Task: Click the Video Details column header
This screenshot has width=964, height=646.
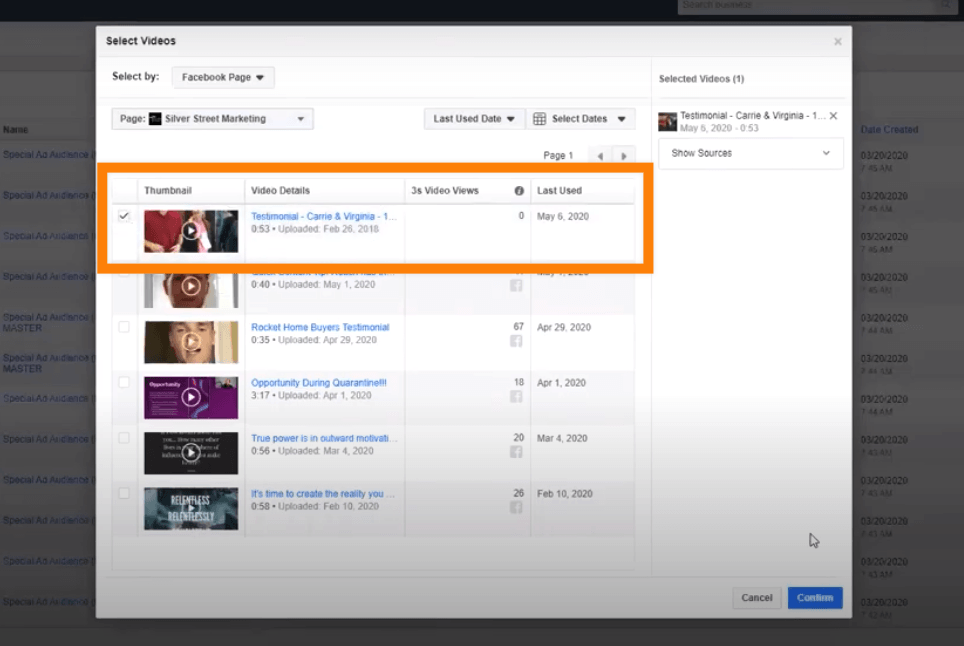Action: point(280,191)
